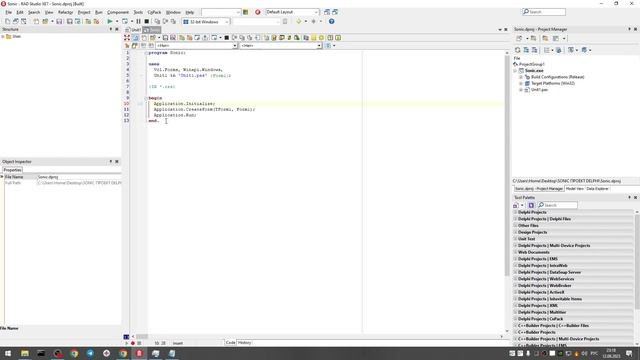Expand the Uses node in Structure
The width and height of the screenshot is (640, 360).
pos(3,36)
